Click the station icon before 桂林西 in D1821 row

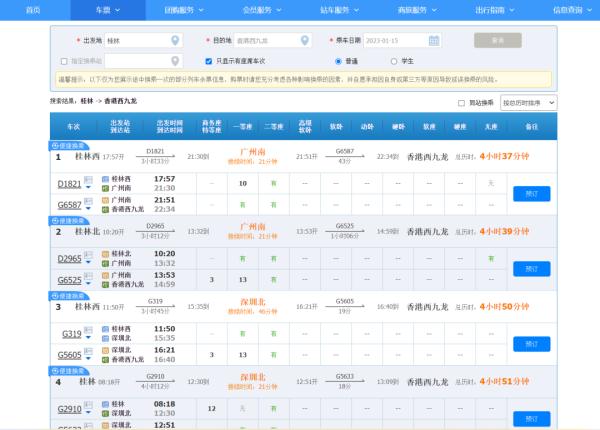pyautogui.click(x=105, y=179)
